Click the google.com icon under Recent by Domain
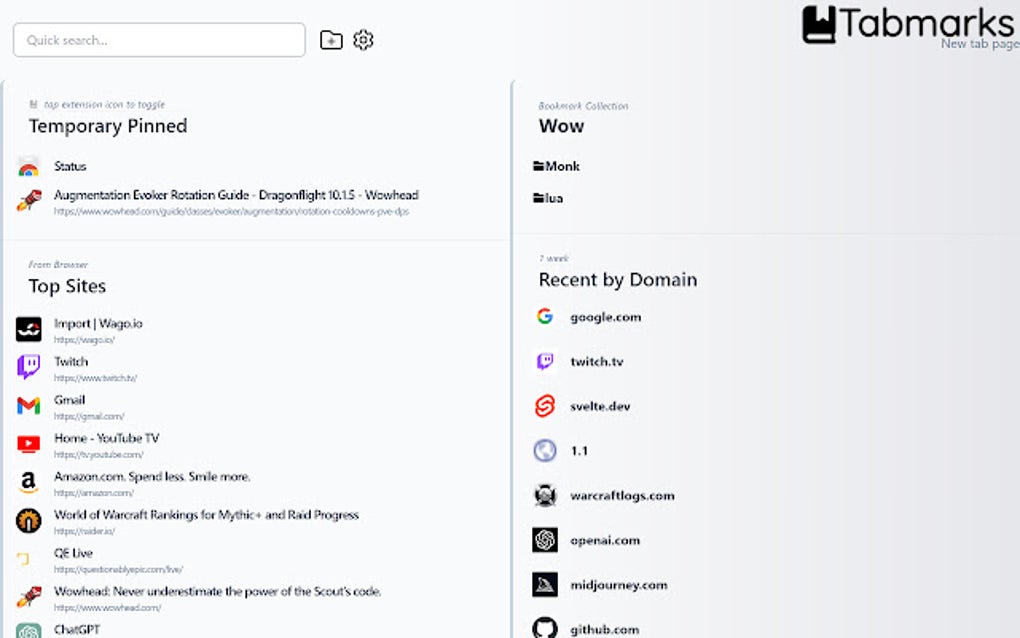The width and height of the screenshot is (1020, 638). 544,315
